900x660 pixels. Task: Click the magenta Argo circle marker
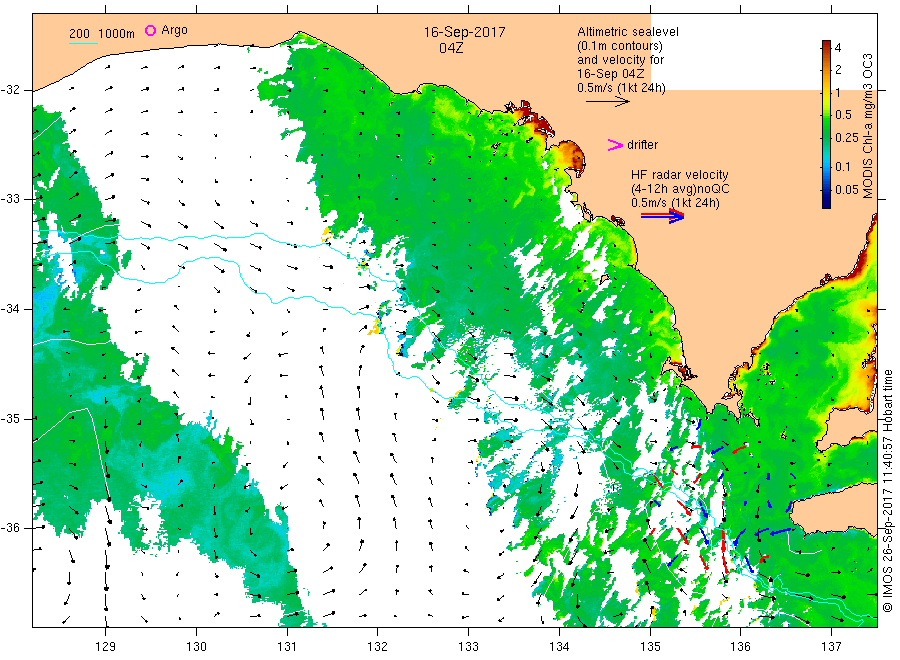(x=150, y=30)
